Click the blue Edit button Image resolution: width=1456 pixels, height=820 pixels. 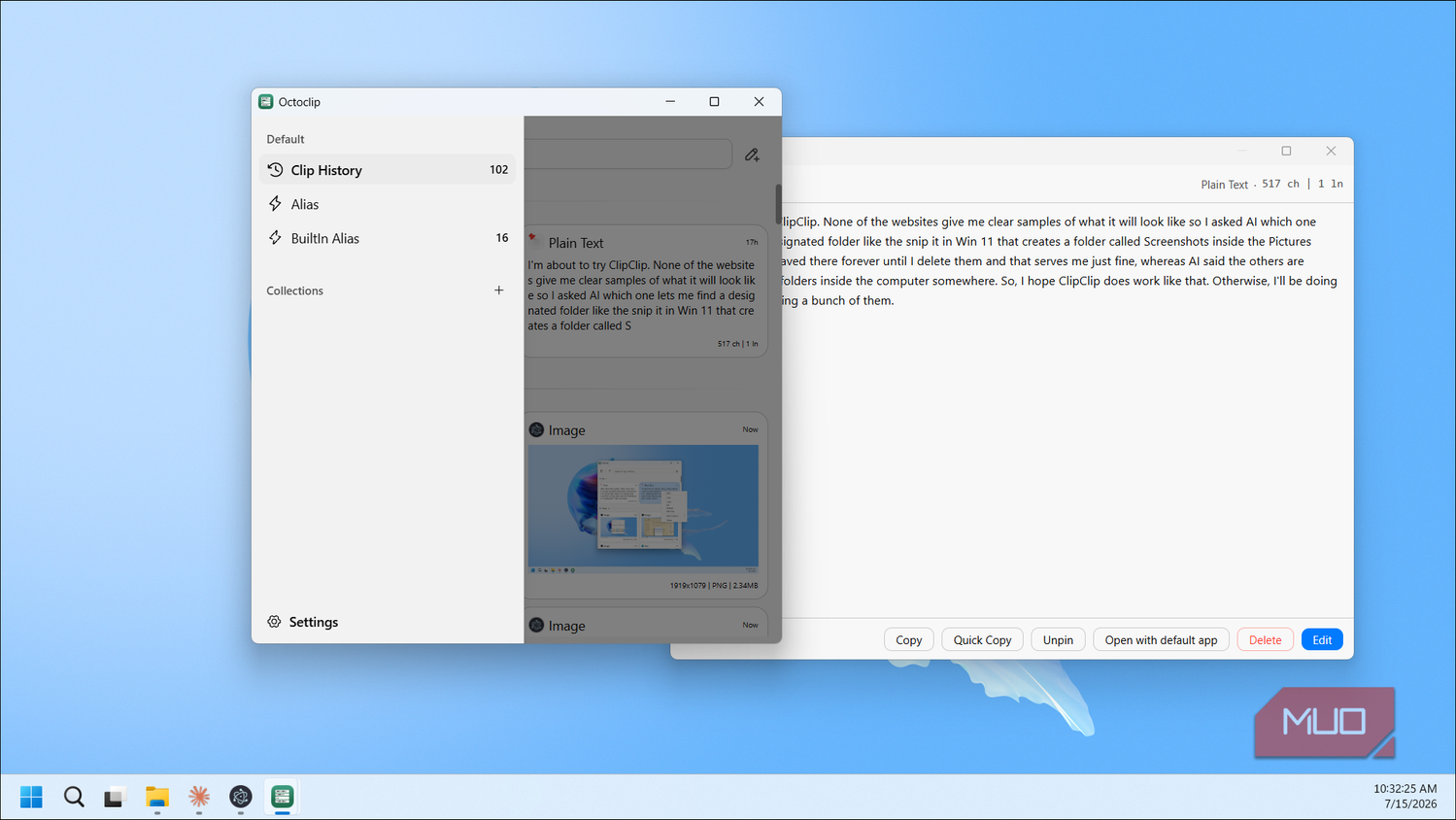tap(1322, 639)
